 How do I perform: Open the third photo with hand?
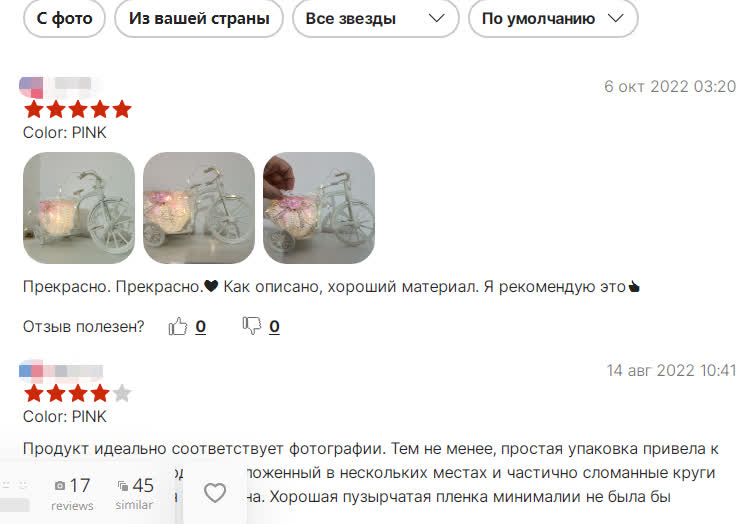point(319,208)
